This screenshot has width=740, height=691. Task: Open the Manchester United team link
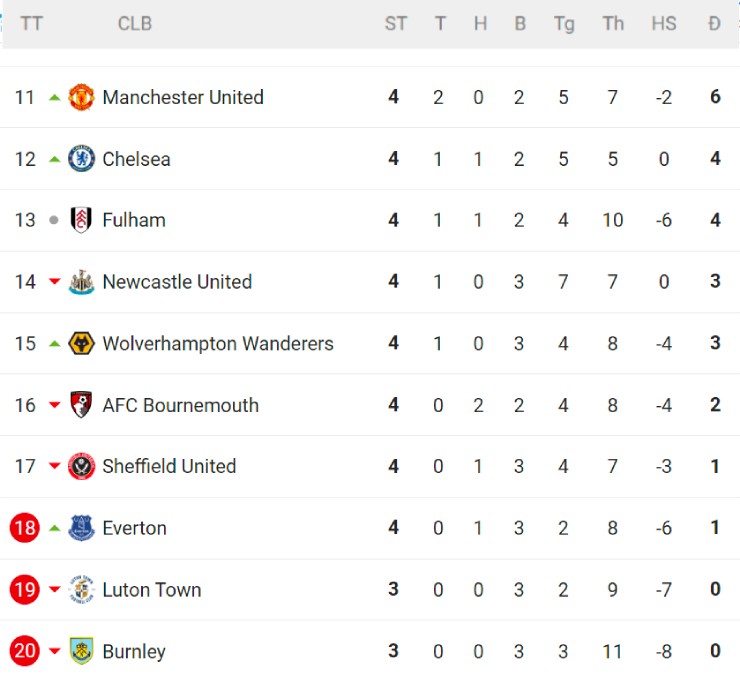(183, 97)
